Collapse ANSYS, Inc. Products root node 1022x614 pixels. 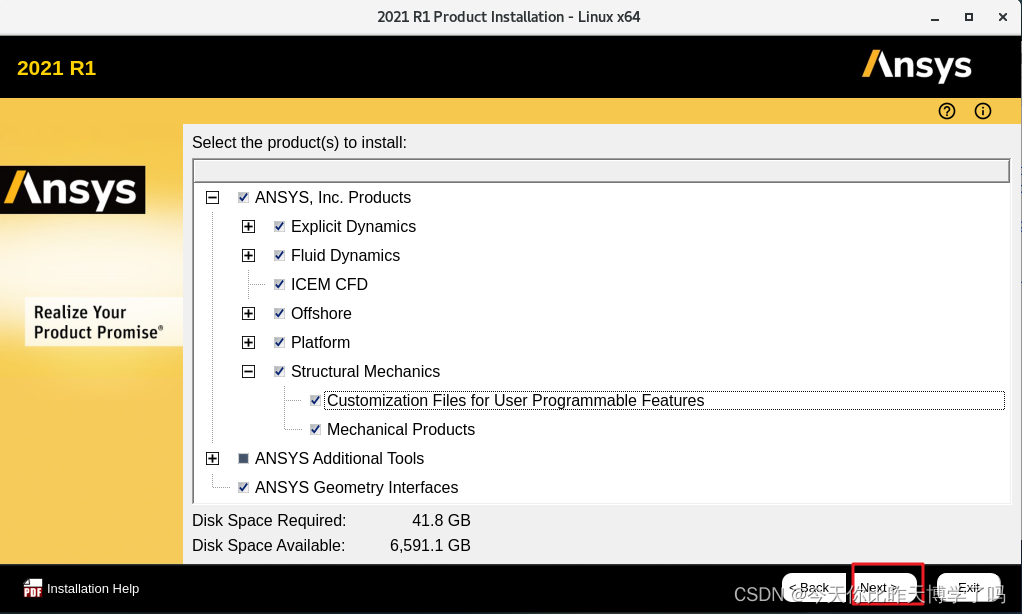pos(212,198)
